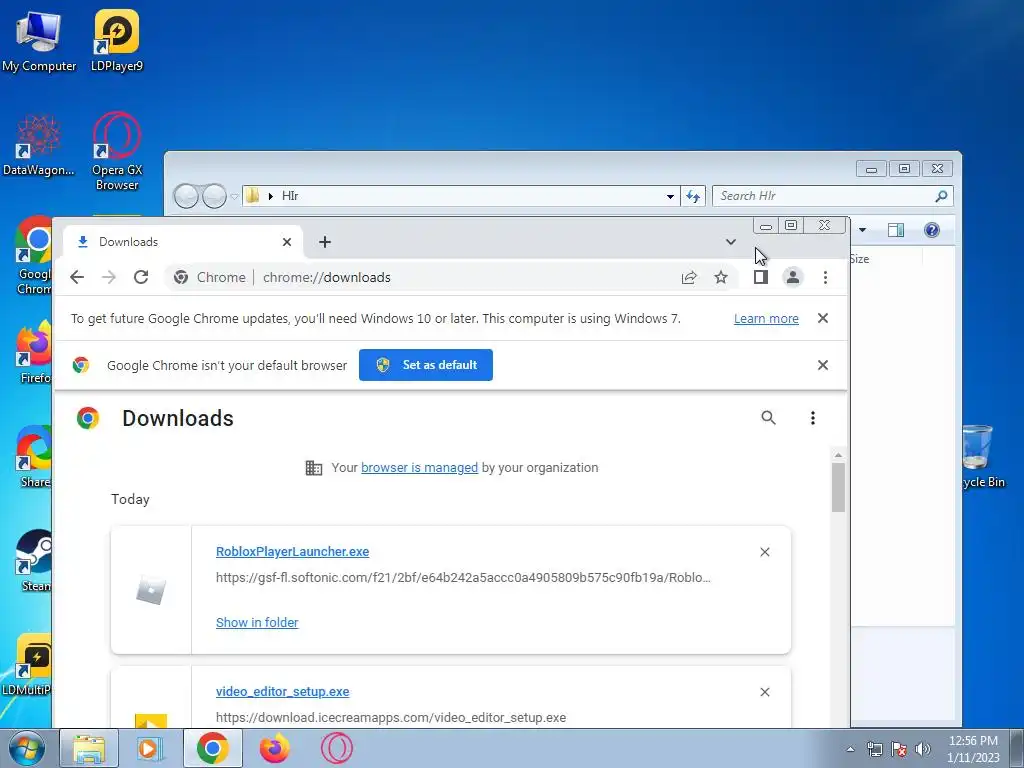
Task: Open Explorer help with question mark icon
Action: click(932, 230)
